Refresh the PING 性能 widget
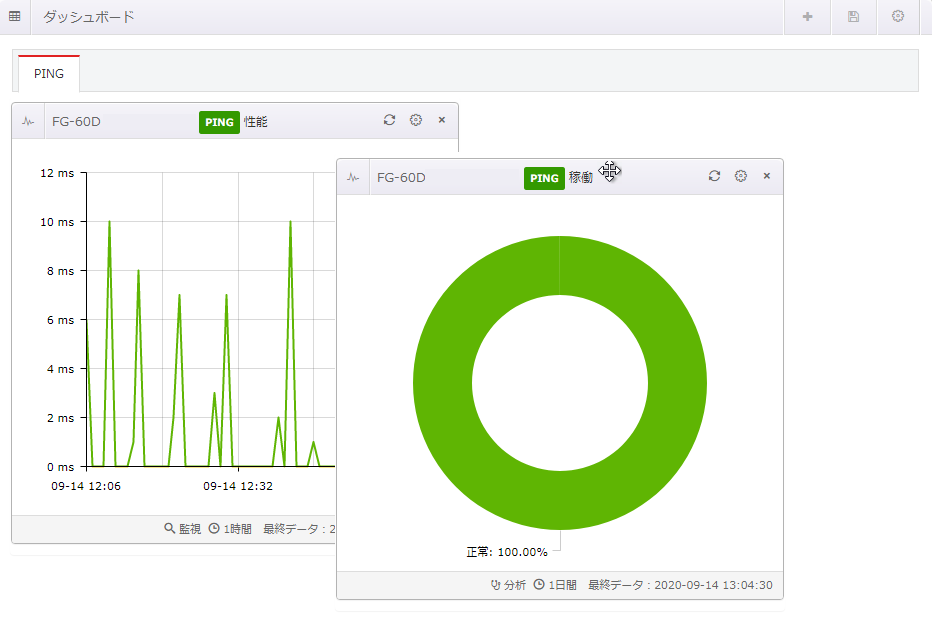Screen dimensions: 932x620 coord(389,120)
